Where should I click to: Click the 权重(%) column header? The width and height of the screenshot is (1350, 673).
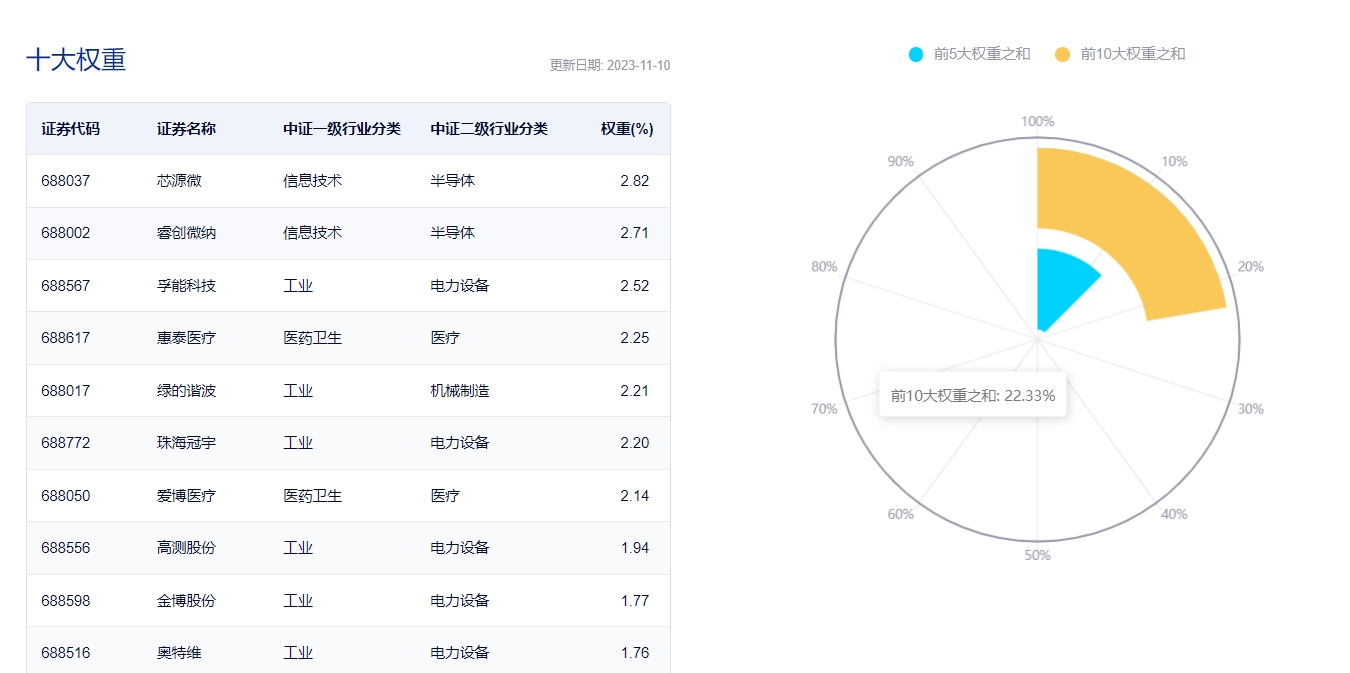coord(627,129)
